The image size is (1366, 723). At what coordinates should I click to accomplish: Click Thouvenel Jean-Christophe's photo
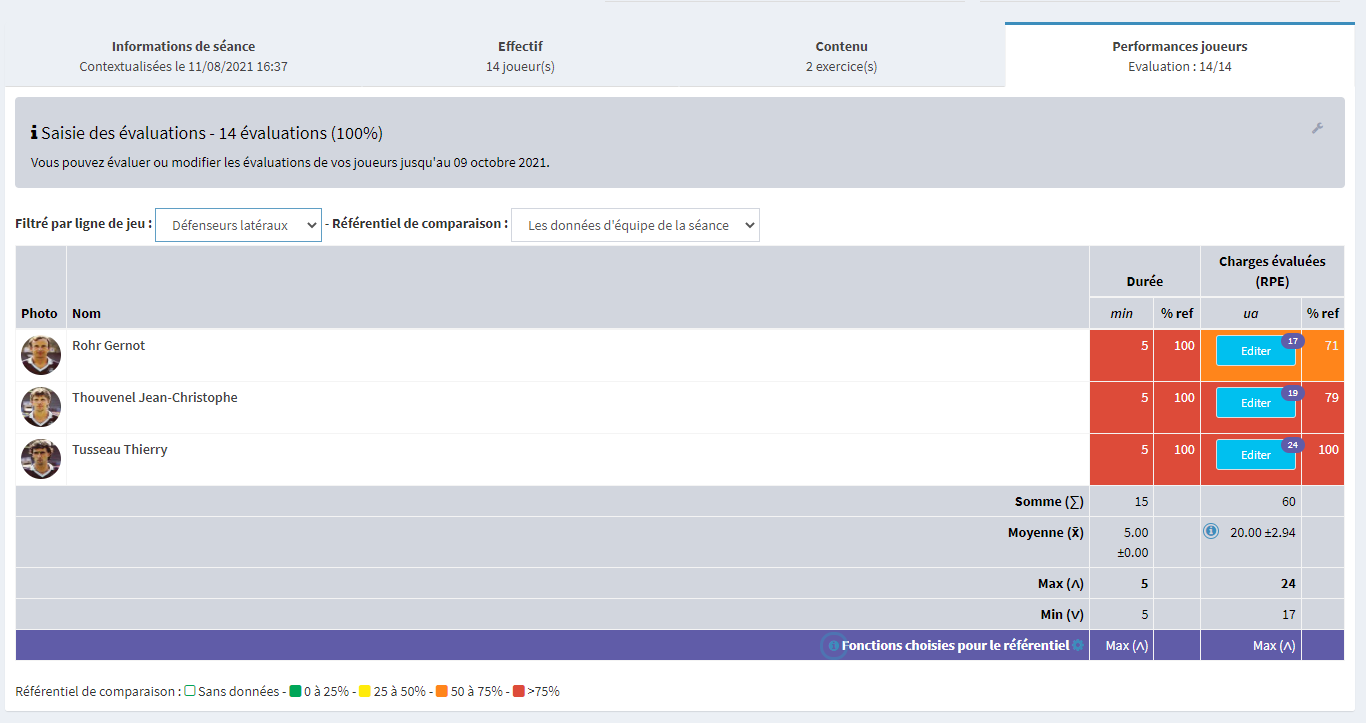pos(41,407)
